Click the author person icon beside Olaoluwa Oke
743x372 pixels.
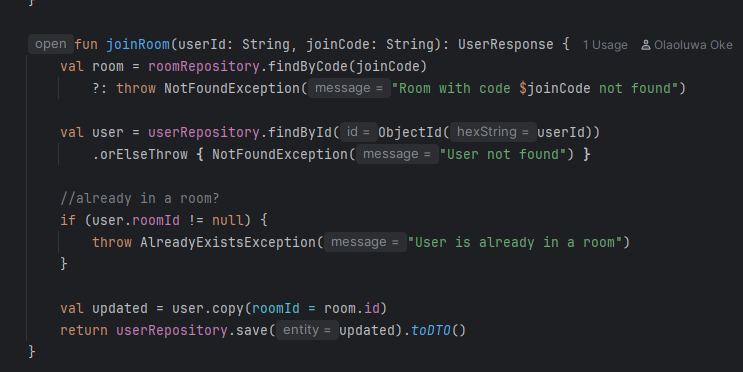click(645, 45)
